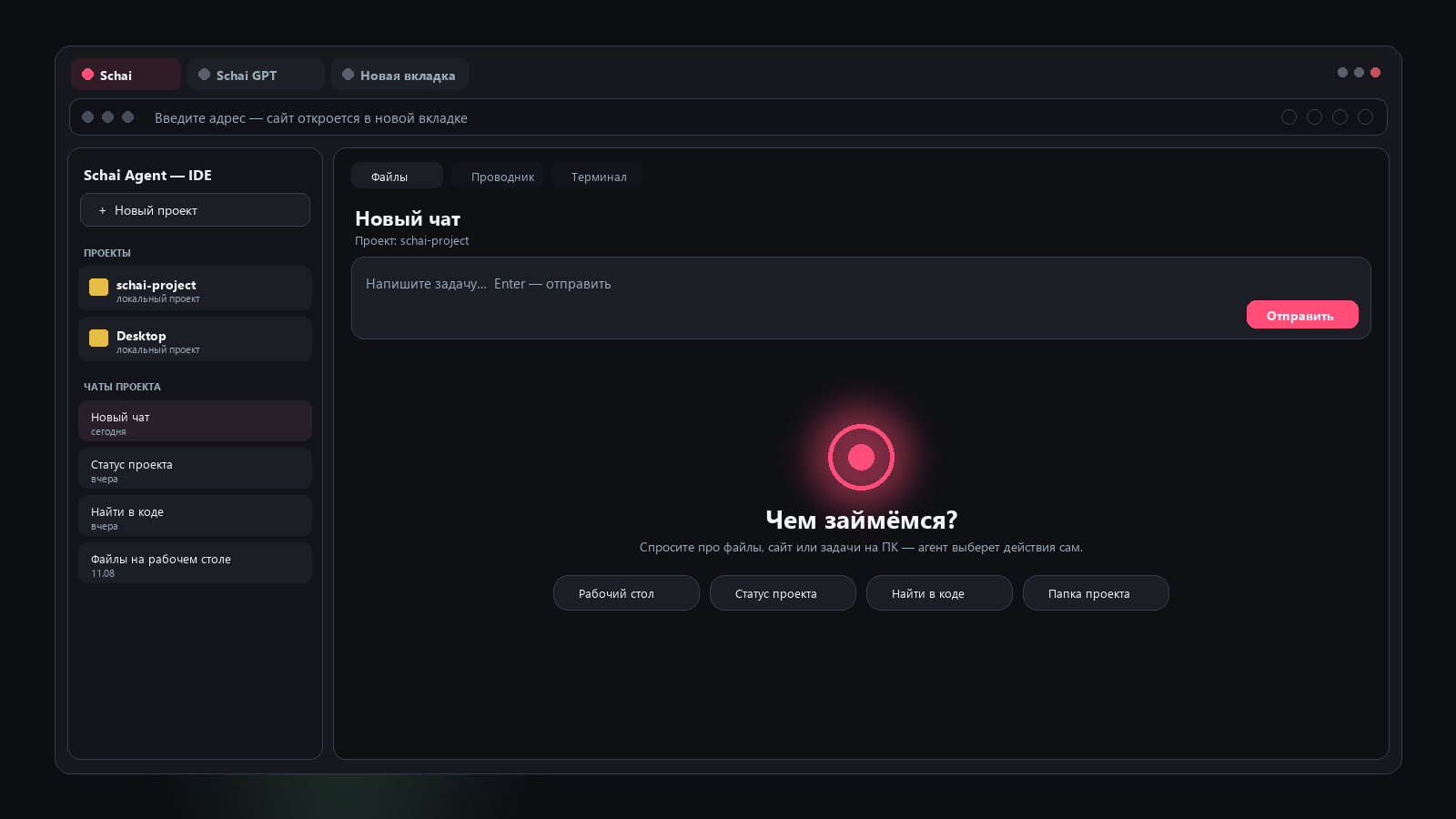Open the Desktop local project
This screenshot has height=819, width=1456.
click(x=195, y=339)
